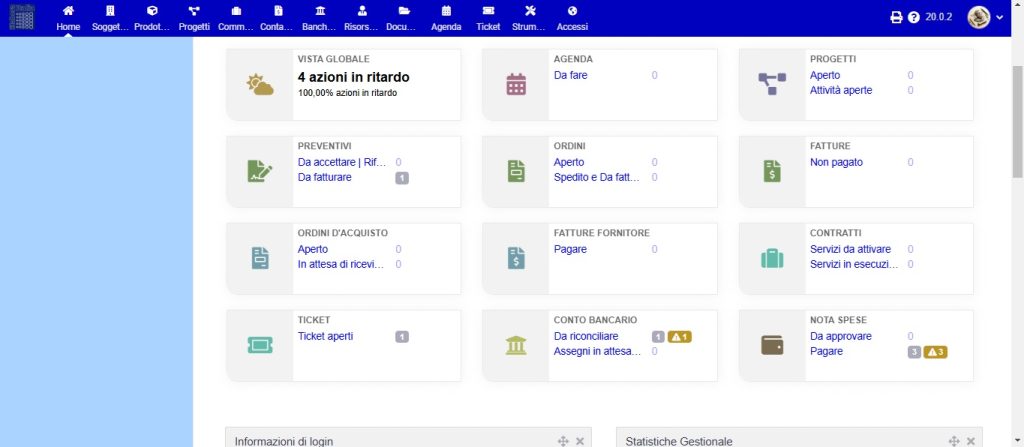The image size is (1024, 447).
Task: Click the help question mark icon
Action: (914, 18)
